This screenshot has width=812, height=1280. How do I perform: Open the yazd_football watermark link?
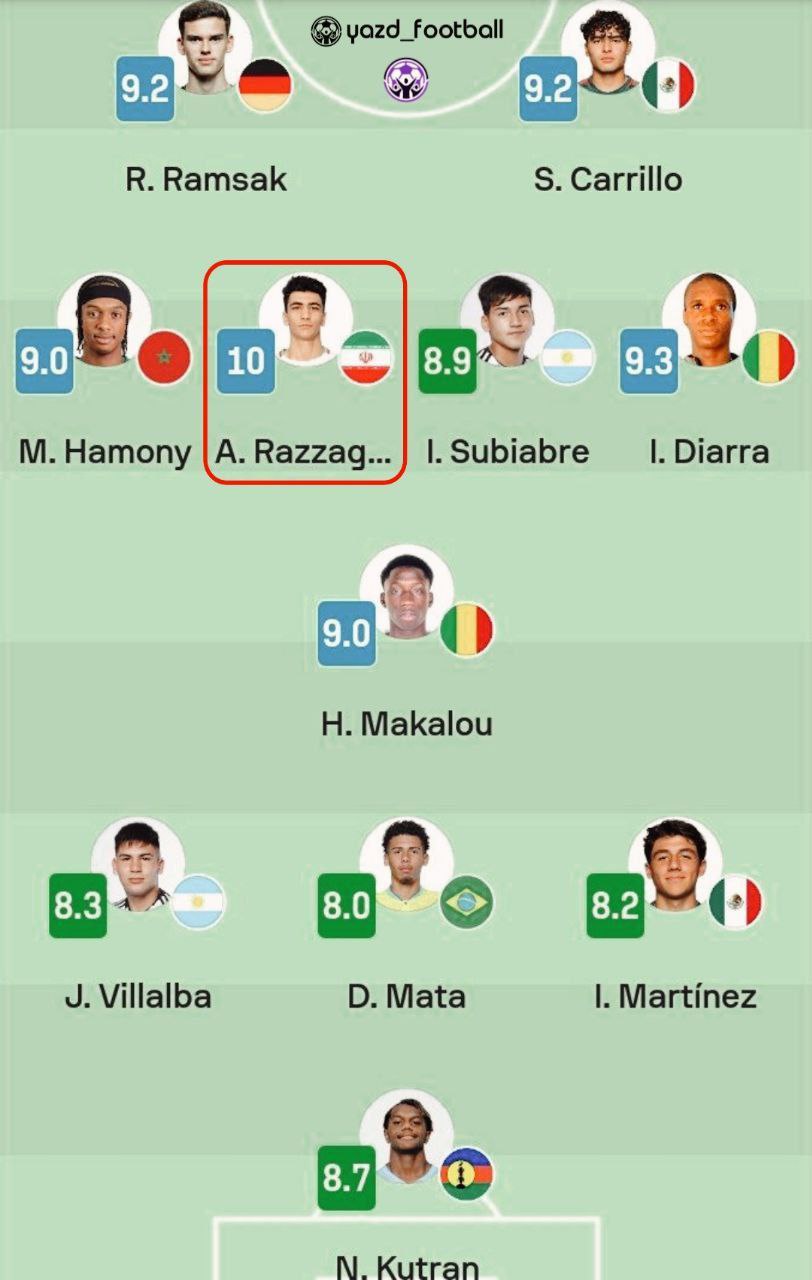click(x=407, y=31)
